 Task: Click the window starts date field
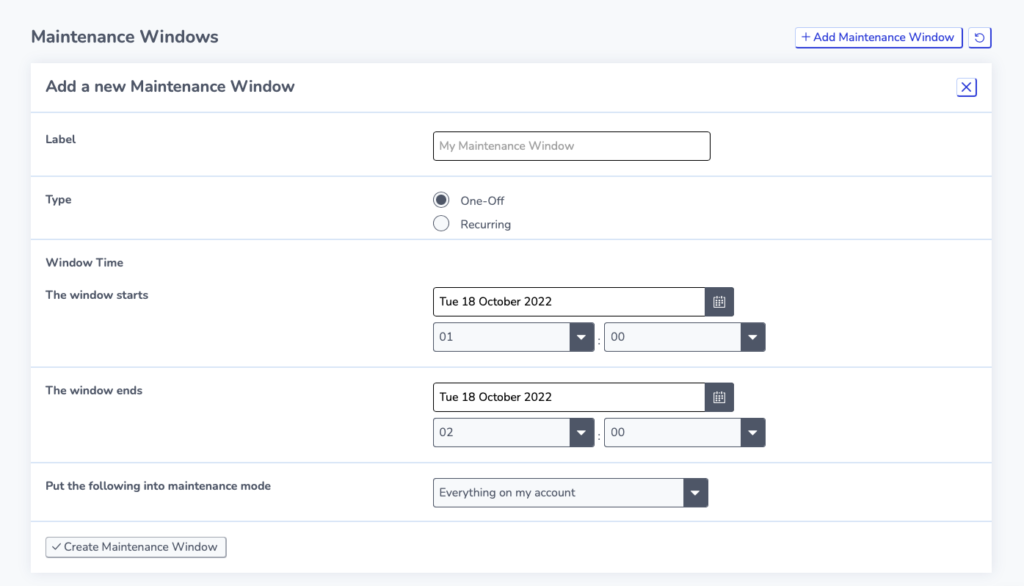[x=569, y=302]
